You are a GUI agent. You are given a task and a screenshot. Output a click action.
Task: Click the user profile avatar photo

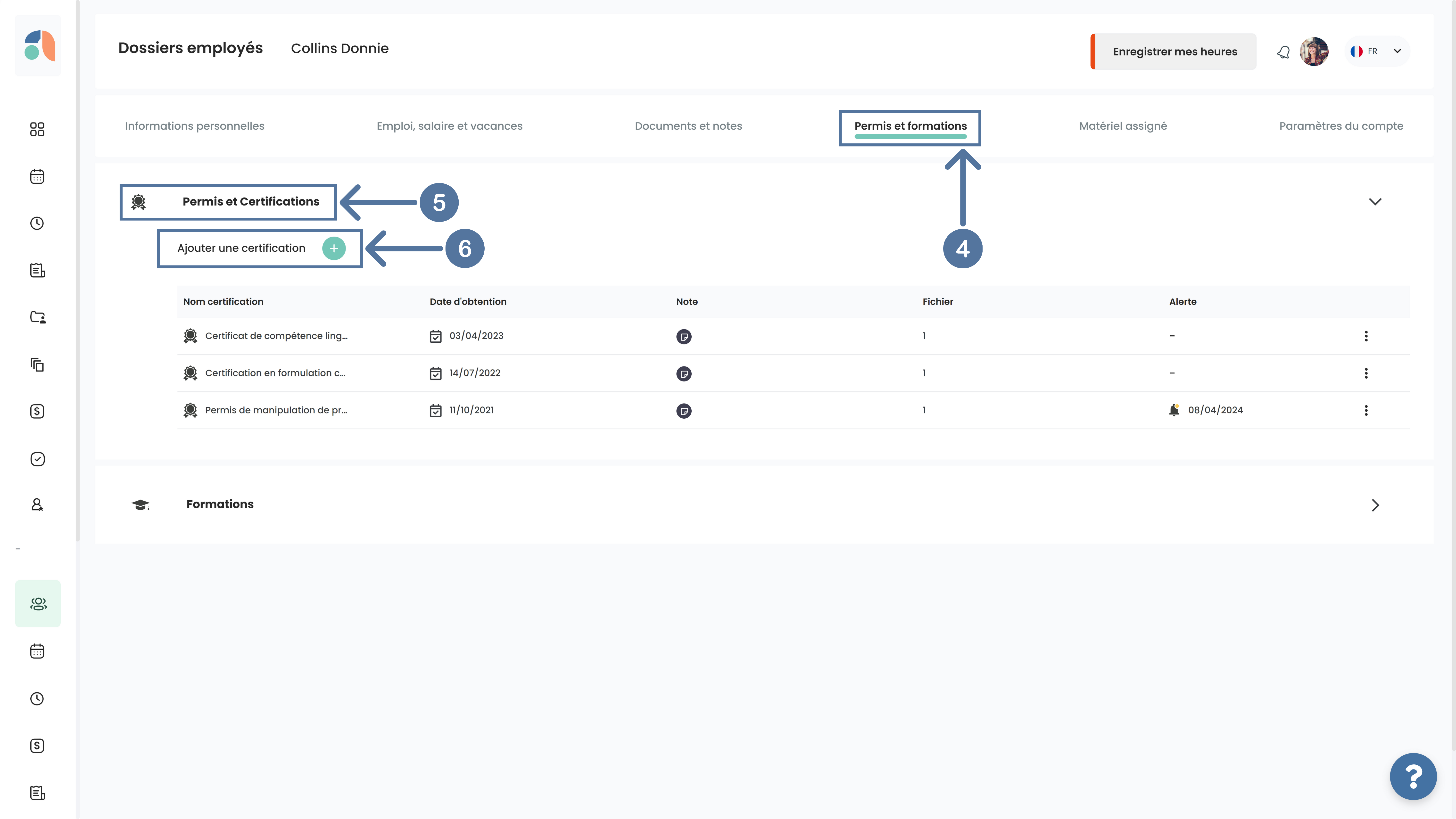point(1314,51)
